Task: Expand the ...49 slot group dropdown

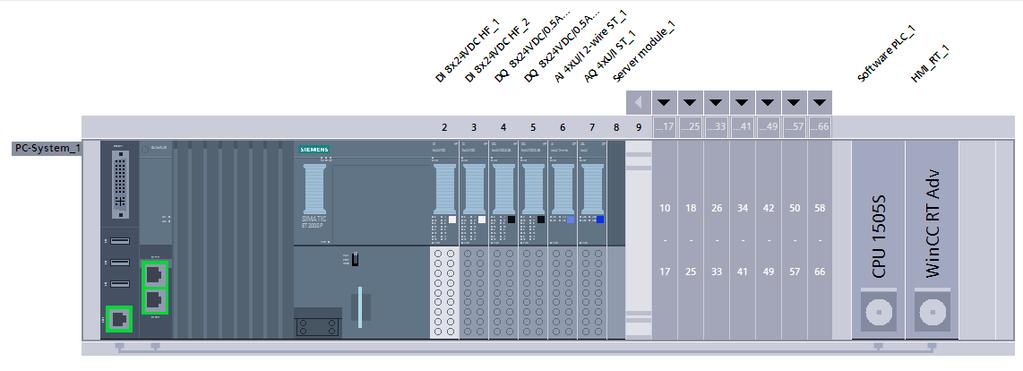Action: pyautogui.click(x=768, y=102)
